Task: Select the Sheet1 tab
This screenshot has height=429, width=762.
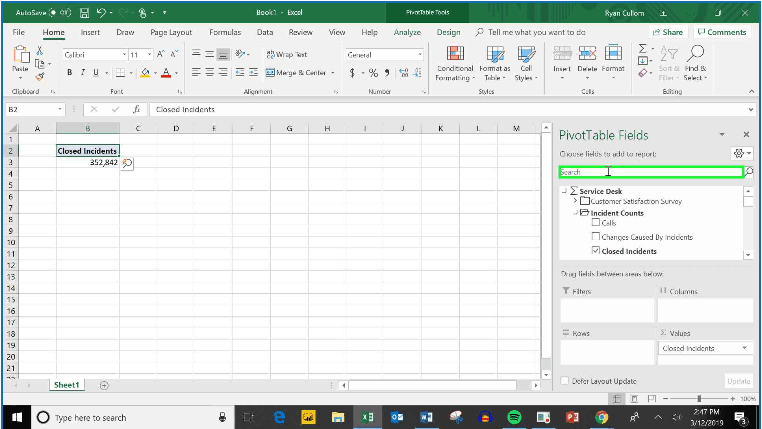Action: click(x=67, y=385)
